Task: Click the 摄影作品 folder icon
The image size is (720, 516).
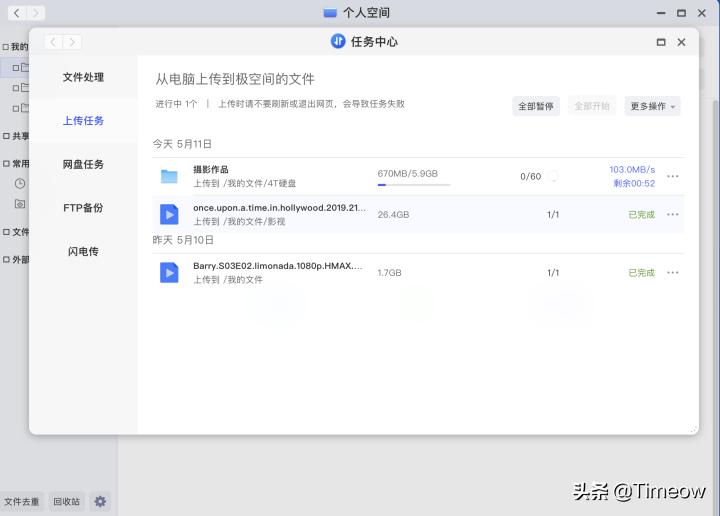Action: pos(169,176)
